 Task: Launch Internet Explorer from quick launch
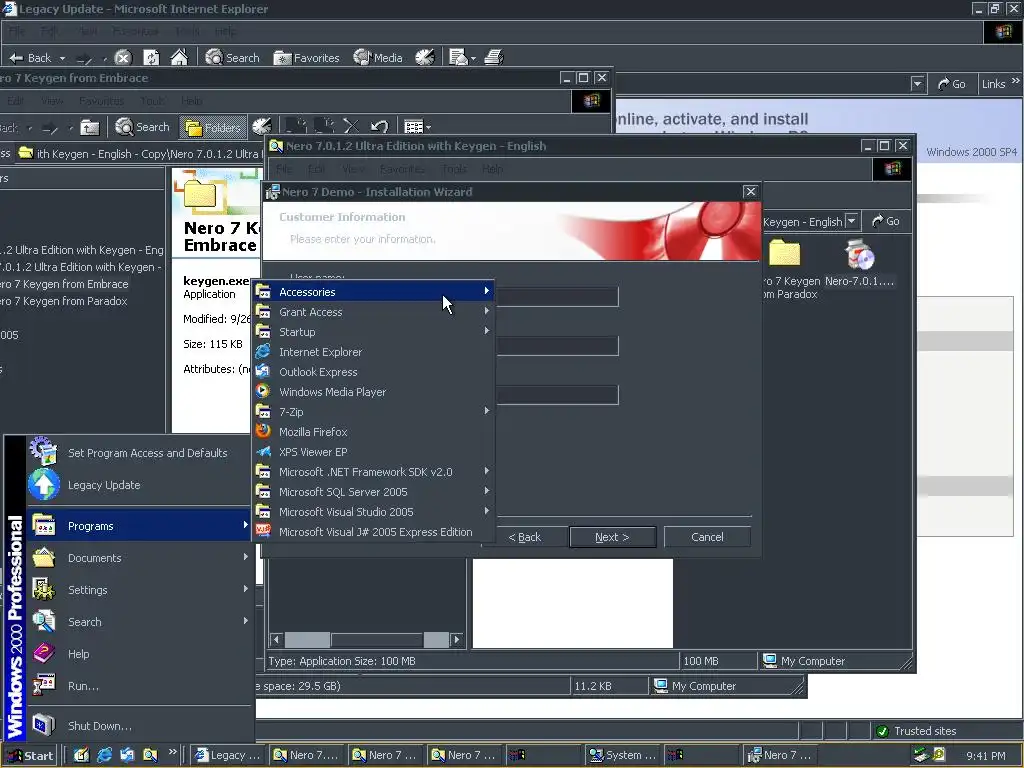click(x=104, y=755)
